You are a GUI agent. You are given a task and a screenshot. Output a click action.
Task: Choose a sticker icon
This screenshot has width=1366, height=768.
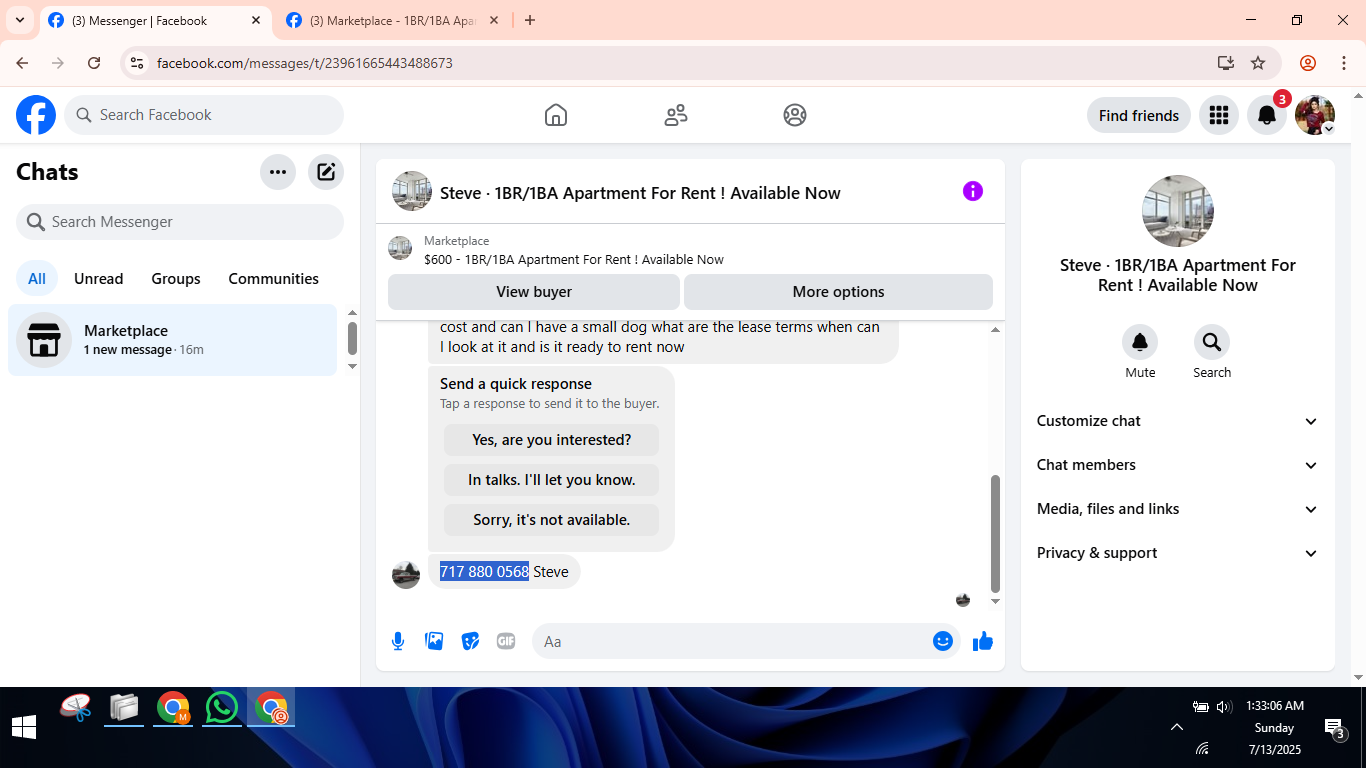point(470,641)
